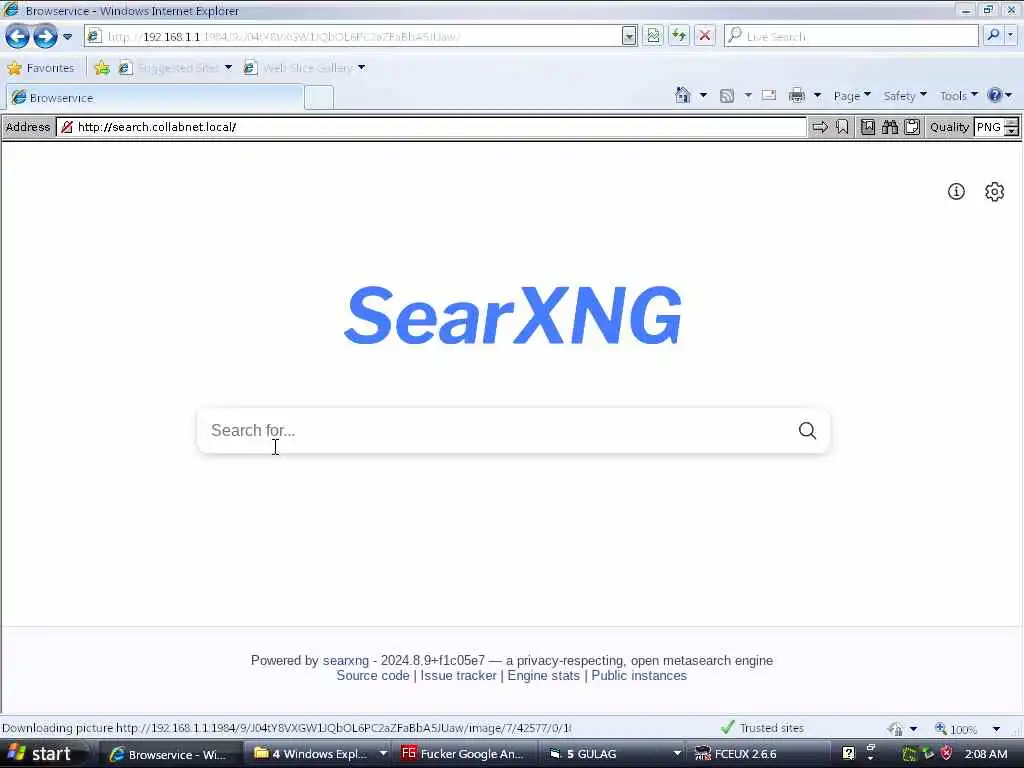Viewport: 1024px width, 768px height.
Task: Click the Protected Mode status bar icon
Action: pos(895,728)
